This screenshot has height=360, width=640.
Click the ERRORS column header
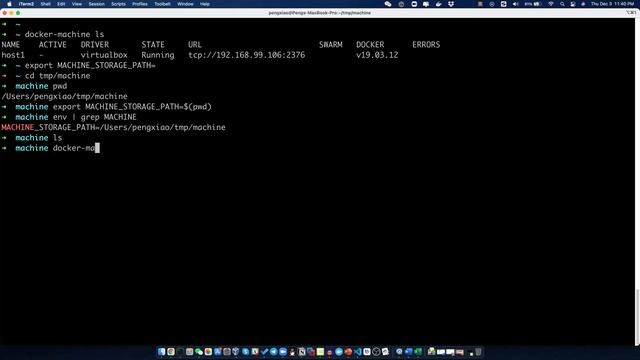pyautogui.click(x=426, y=44)
